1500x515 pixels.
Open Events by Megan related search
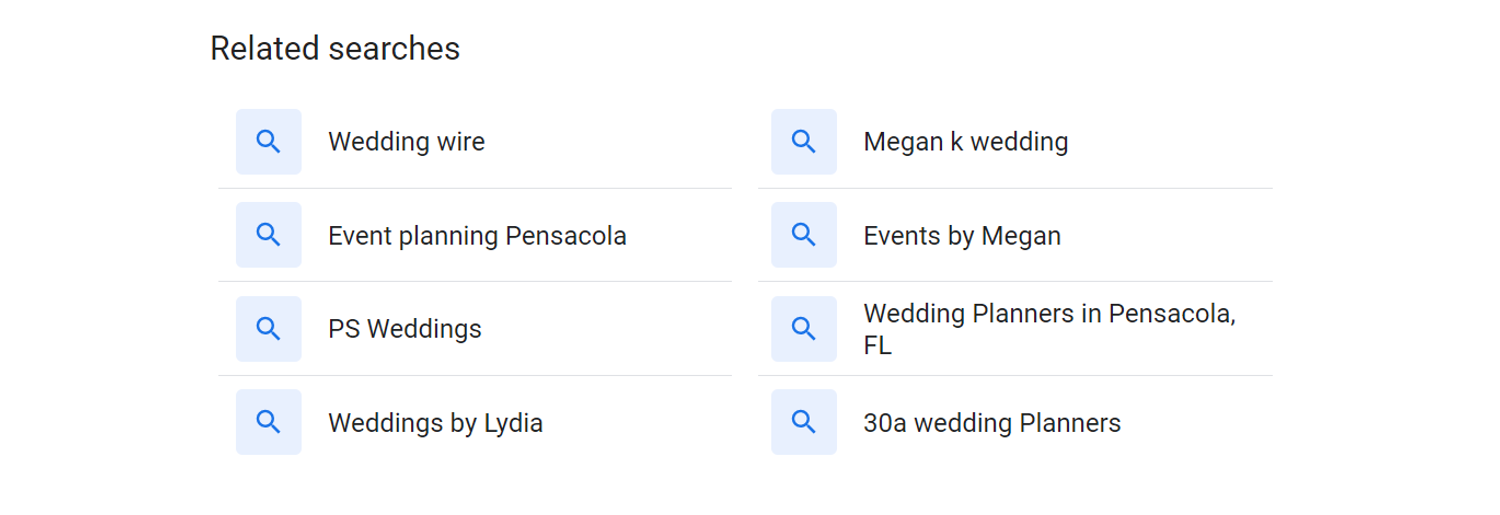pyautogui.click(x=1015, y=235)
